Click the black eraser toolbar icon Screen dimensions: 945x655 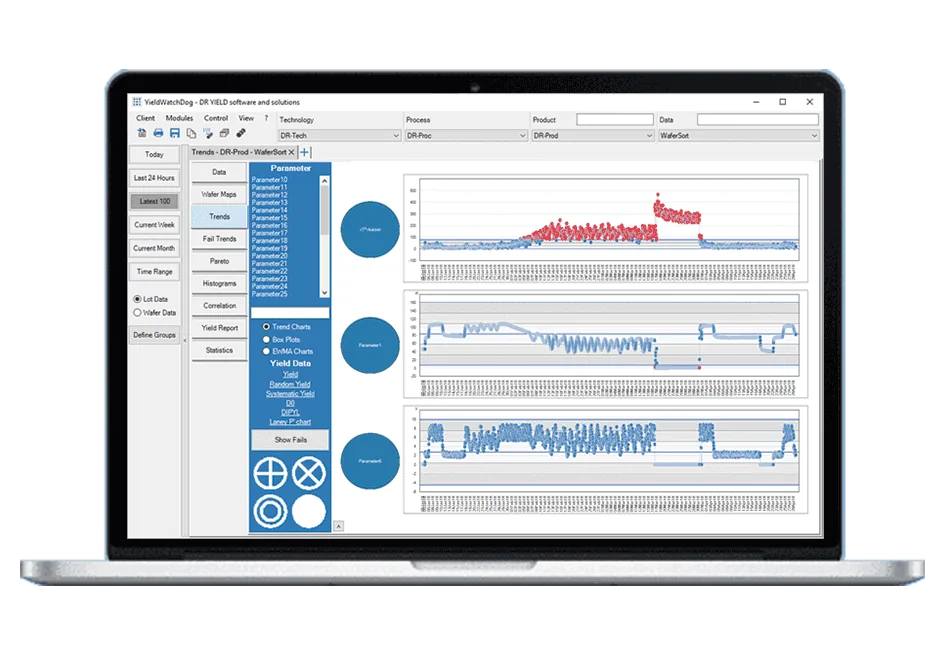240,133
